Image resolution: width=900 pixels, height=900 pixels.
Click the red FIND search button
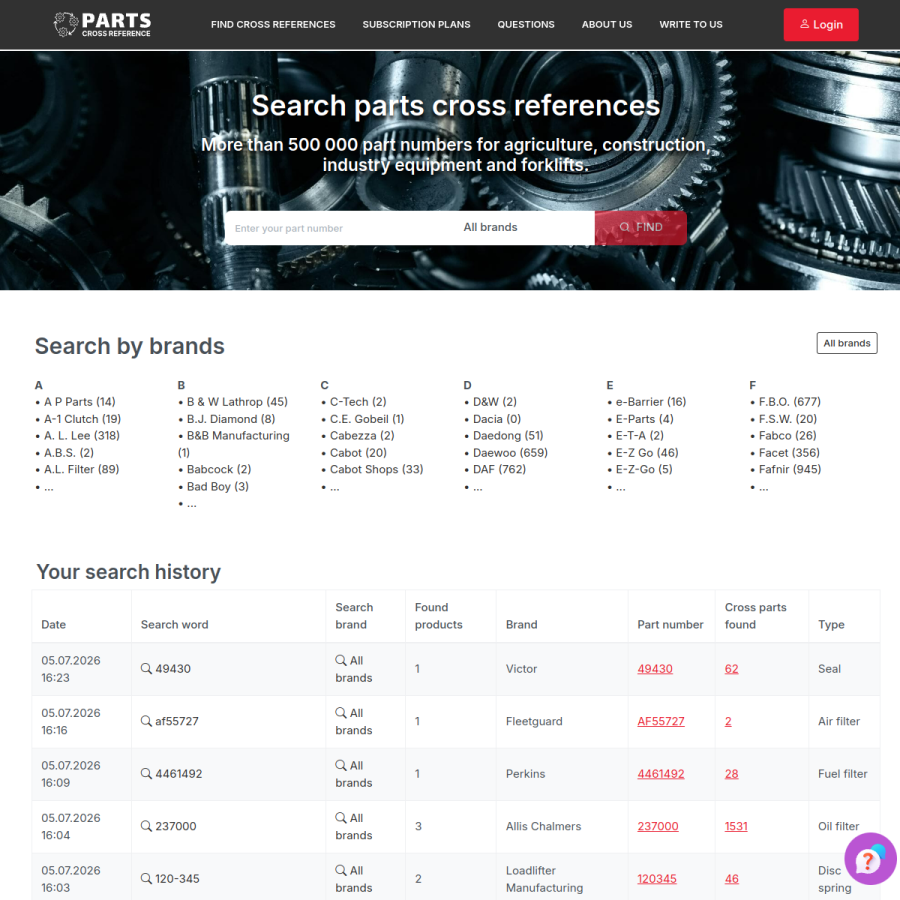click(x=641, y=227)
